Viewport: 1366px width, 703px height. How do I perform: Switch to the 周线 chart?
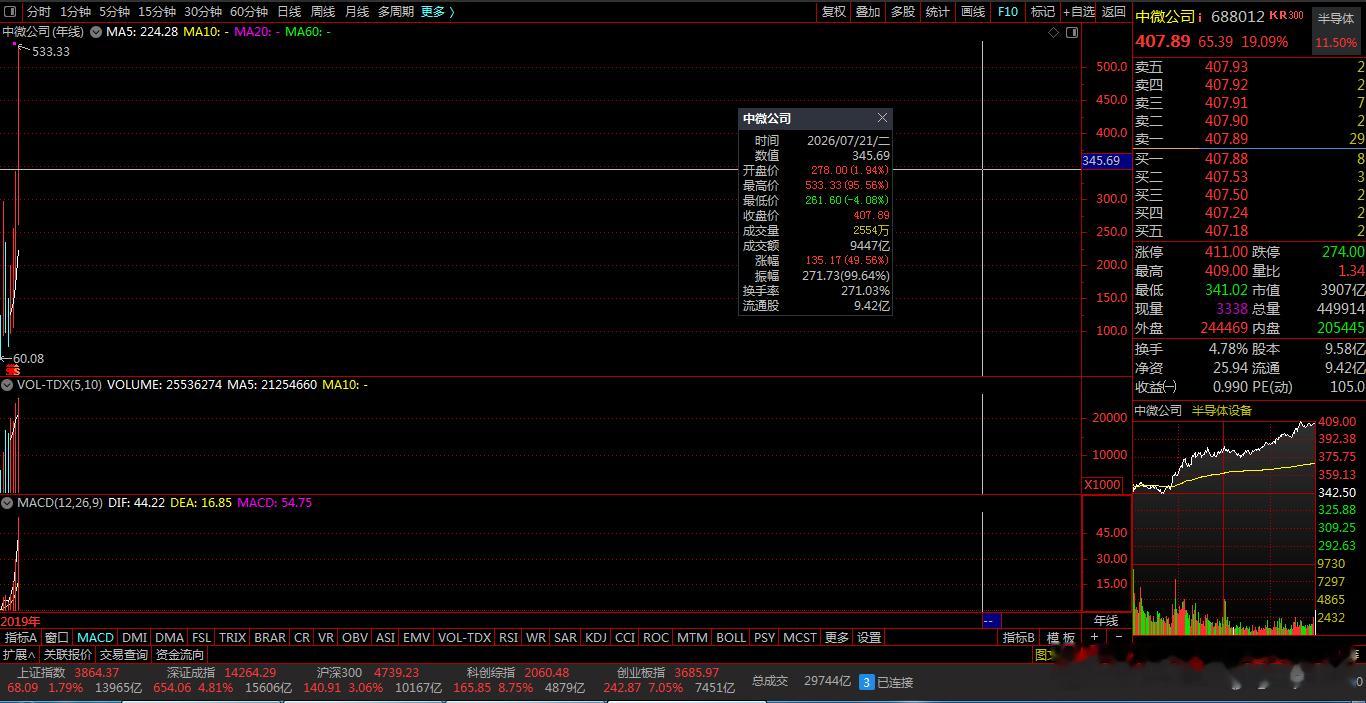(x=323, y=11)
